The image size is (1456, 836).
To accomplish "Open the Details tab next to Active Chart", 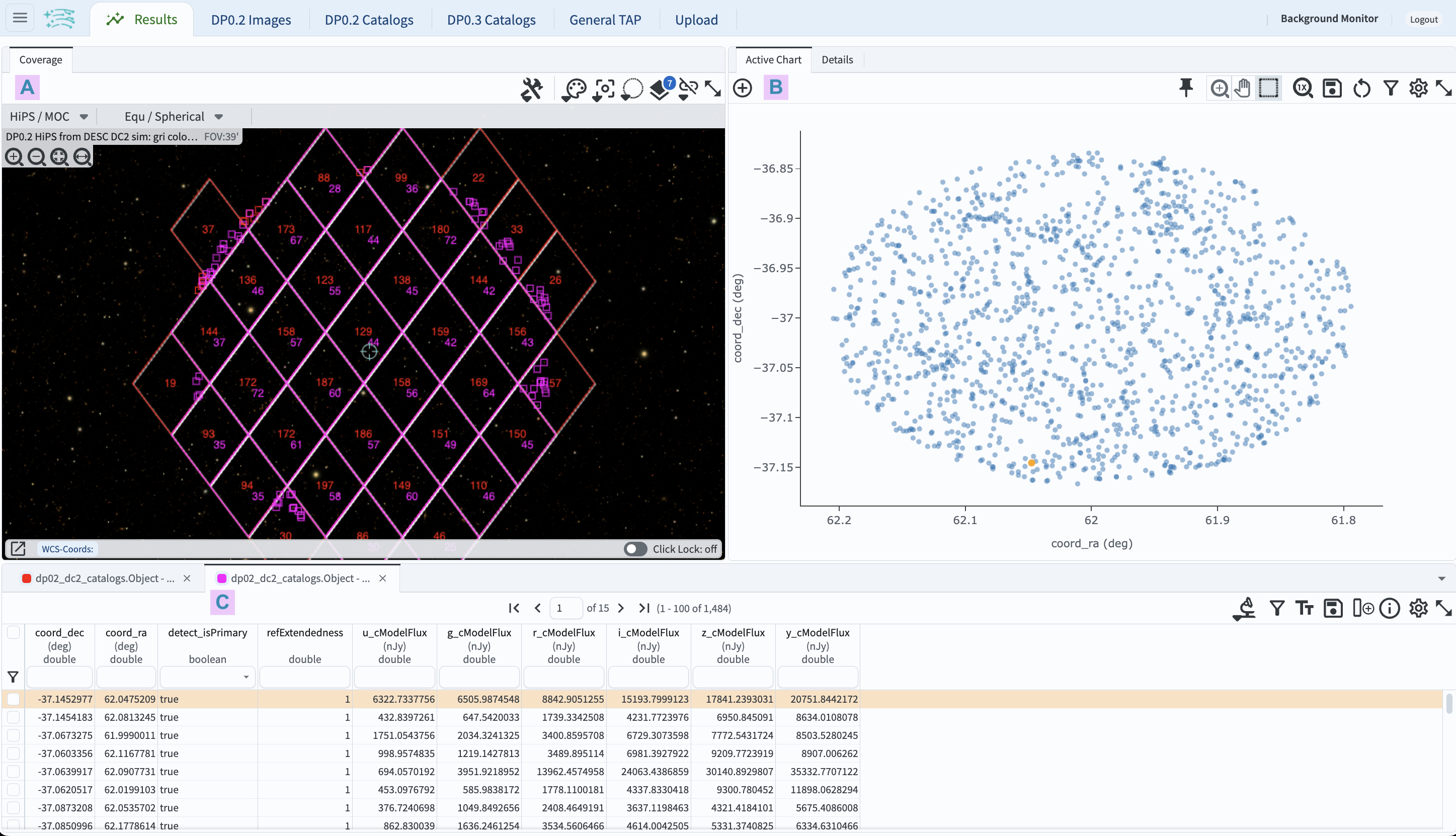I will coord(837,60).
